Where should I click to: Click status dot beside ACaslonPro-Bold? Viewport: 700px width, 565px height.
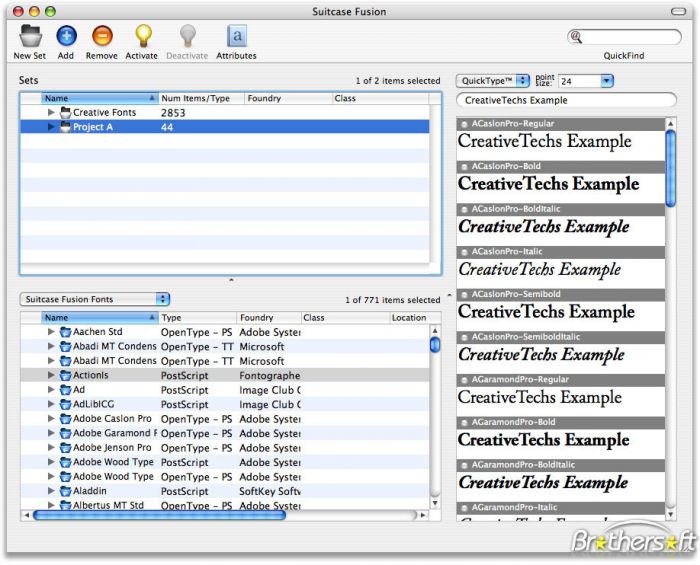(464, 167)
